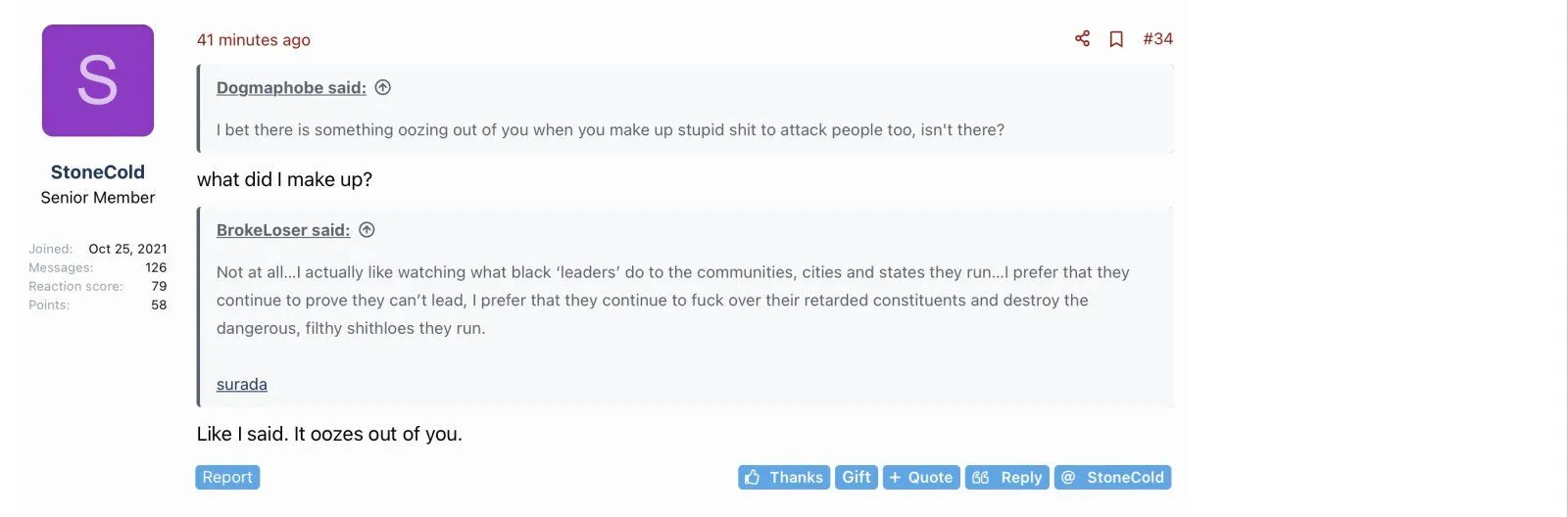
Task: Click the "Dogmaphobe said:" quote link
Action: pyautogui.click(x=291, y=88)
